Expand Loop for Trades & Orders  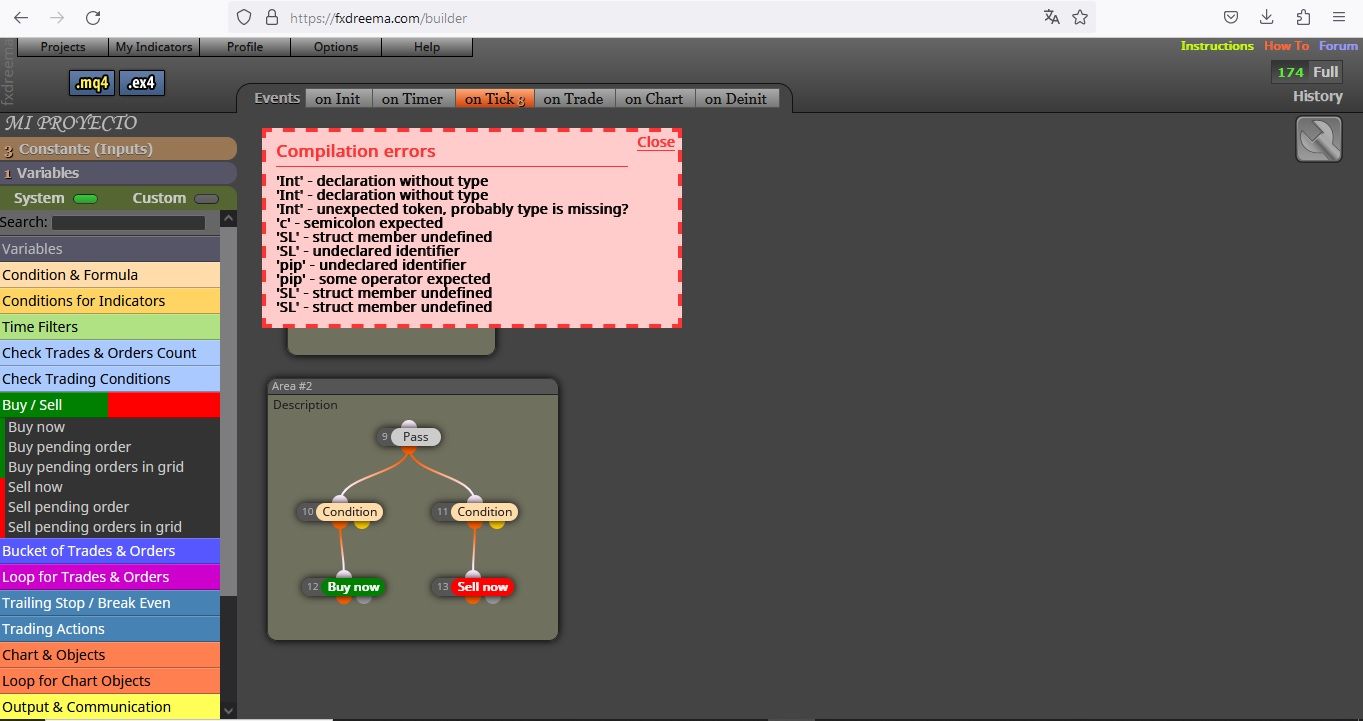click(110, 577)
